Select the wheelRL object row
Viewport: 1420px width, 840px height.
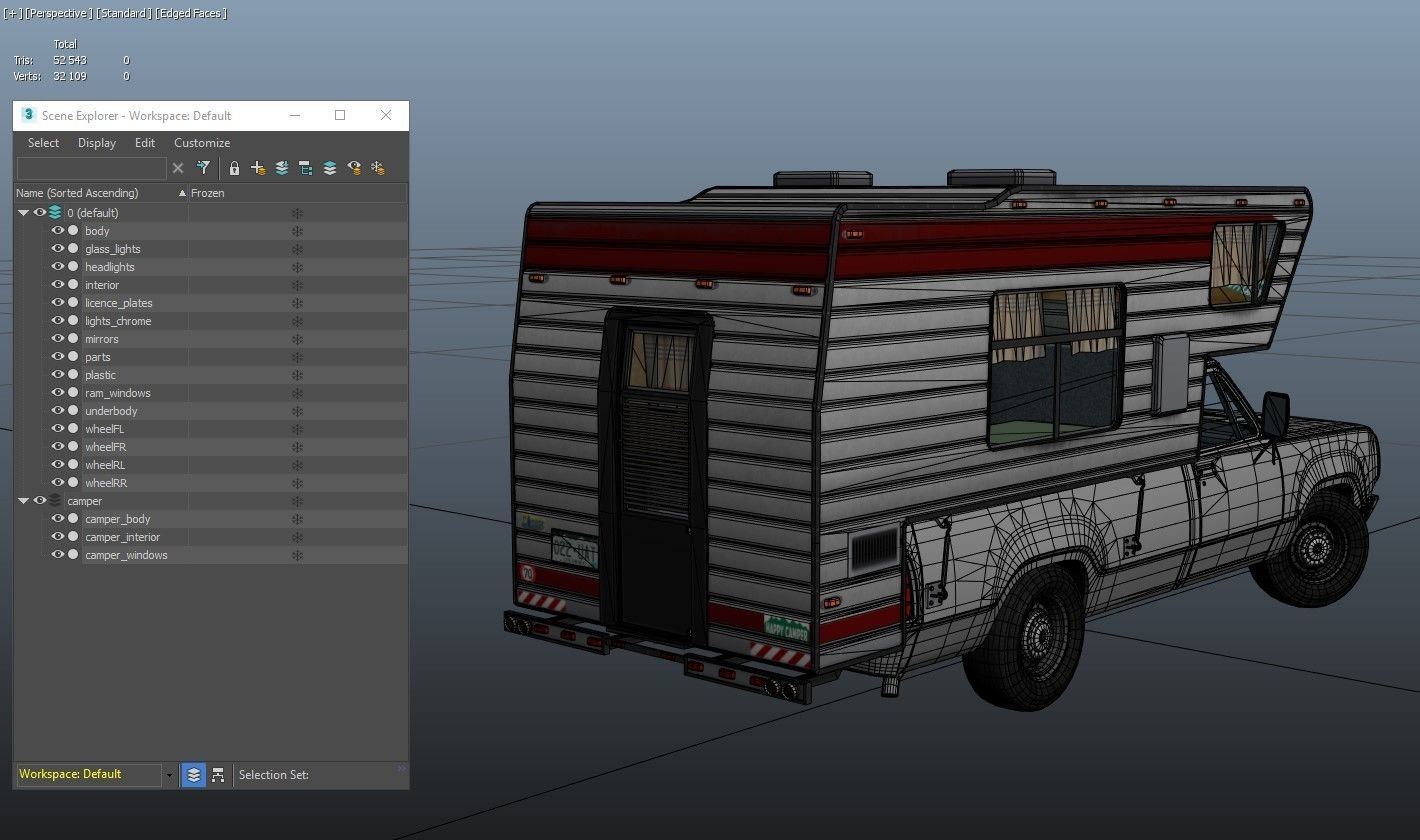(x=105, y=465)
